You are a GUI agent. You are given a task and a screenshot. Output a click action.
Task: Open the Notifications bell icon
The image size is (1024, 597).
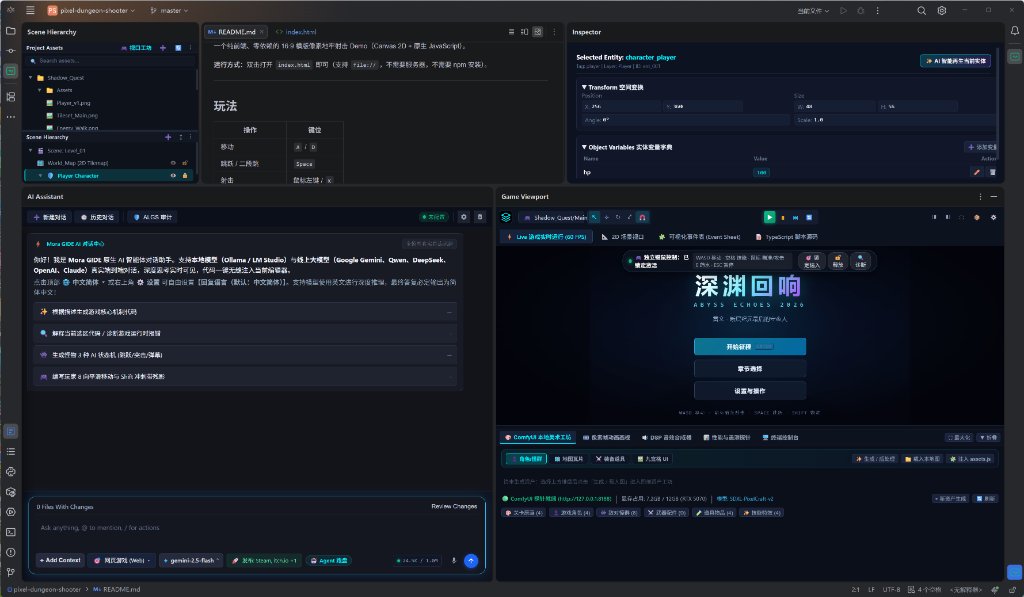[1014, 31]
